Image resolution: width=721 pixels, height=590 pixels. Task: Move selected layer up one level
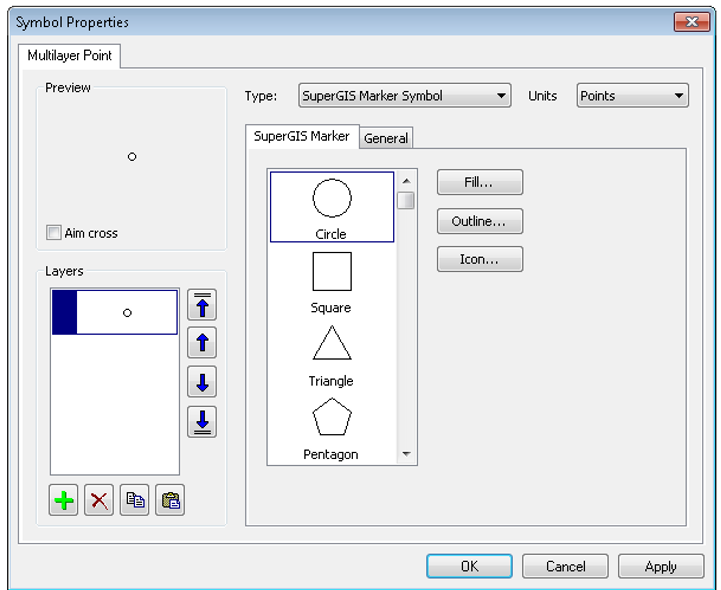pos(202,344)
